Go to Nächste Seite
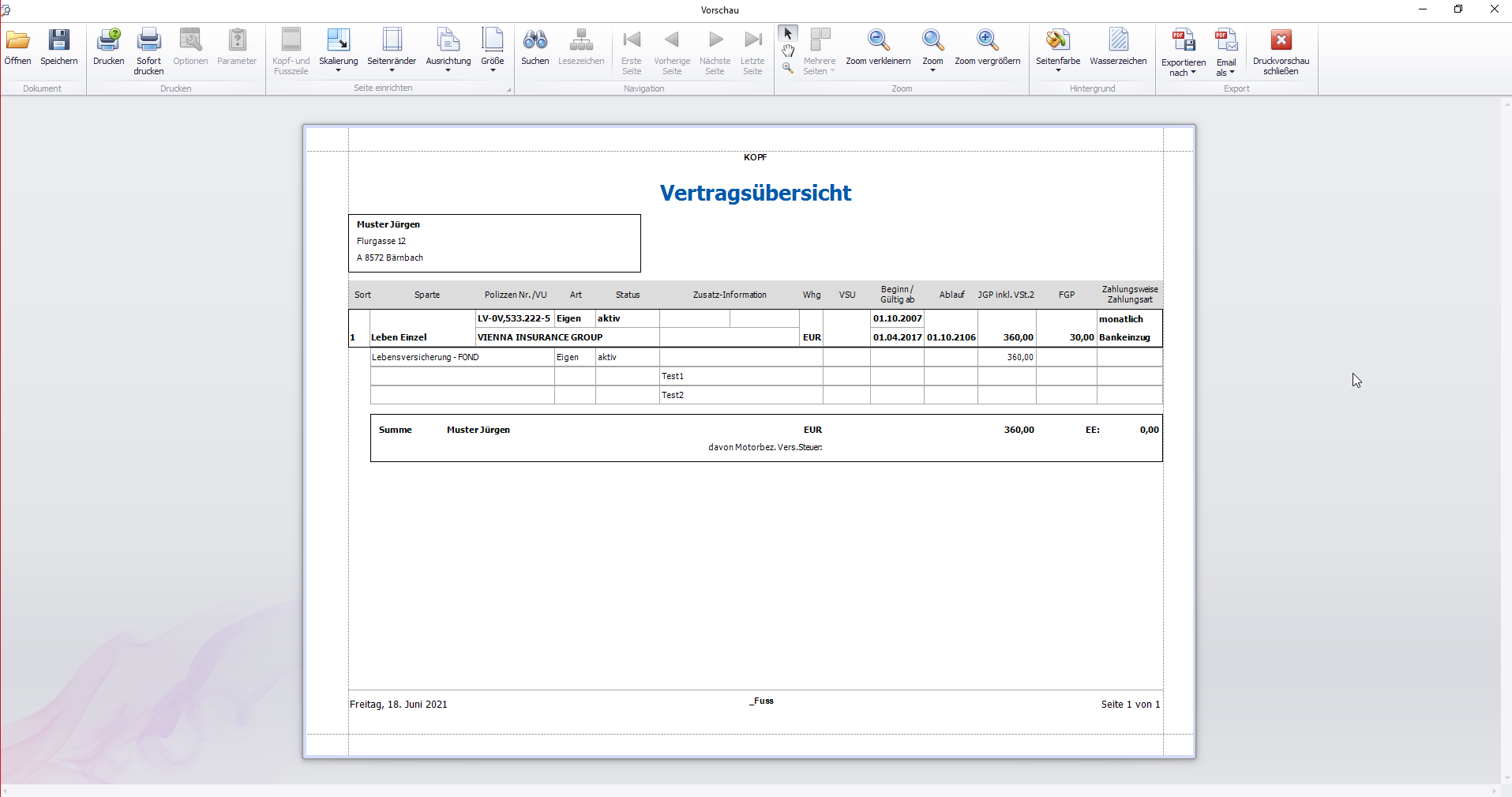The width and height of the screenshot is (1512, 797). point(715,52)
